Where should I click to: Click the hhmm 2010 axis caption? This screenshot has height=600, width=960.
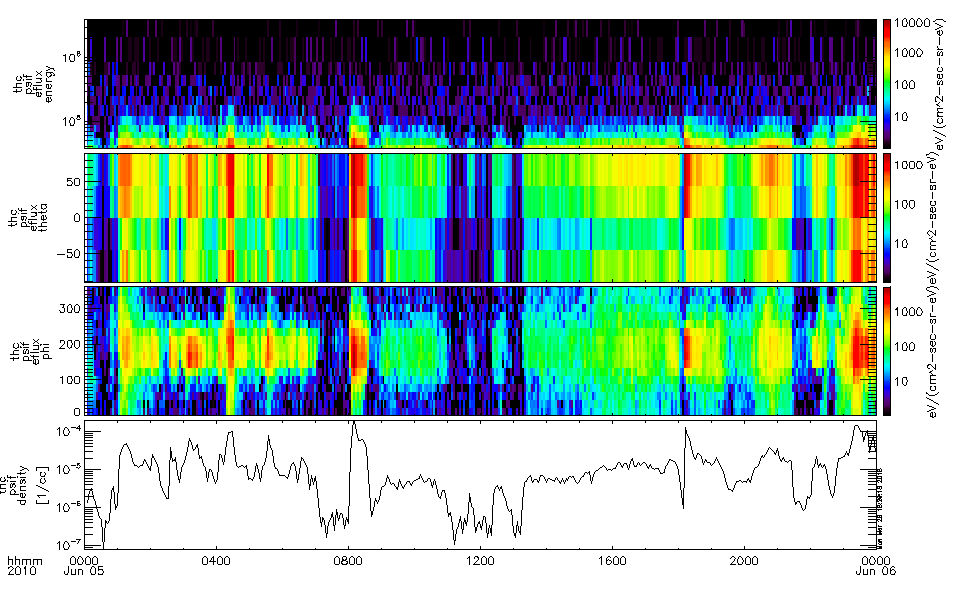20,566
